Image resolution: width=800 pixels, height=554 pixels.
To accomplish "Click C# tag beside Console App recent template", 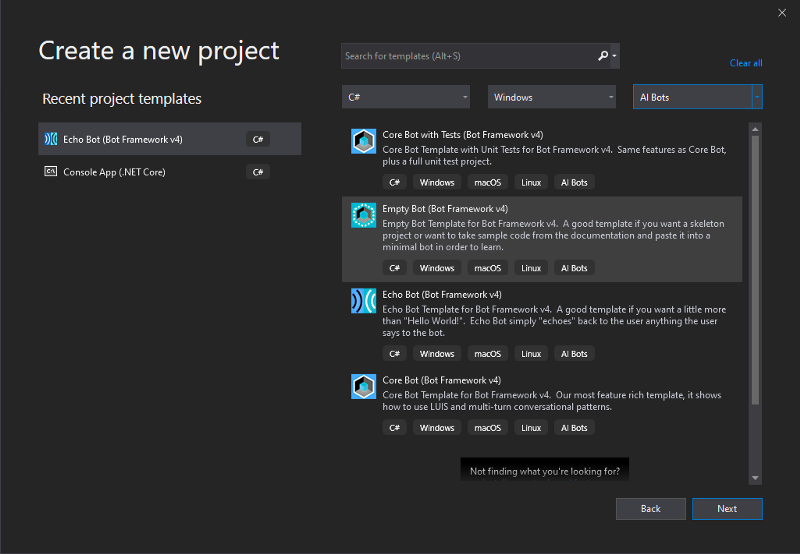I will [258, 172].
